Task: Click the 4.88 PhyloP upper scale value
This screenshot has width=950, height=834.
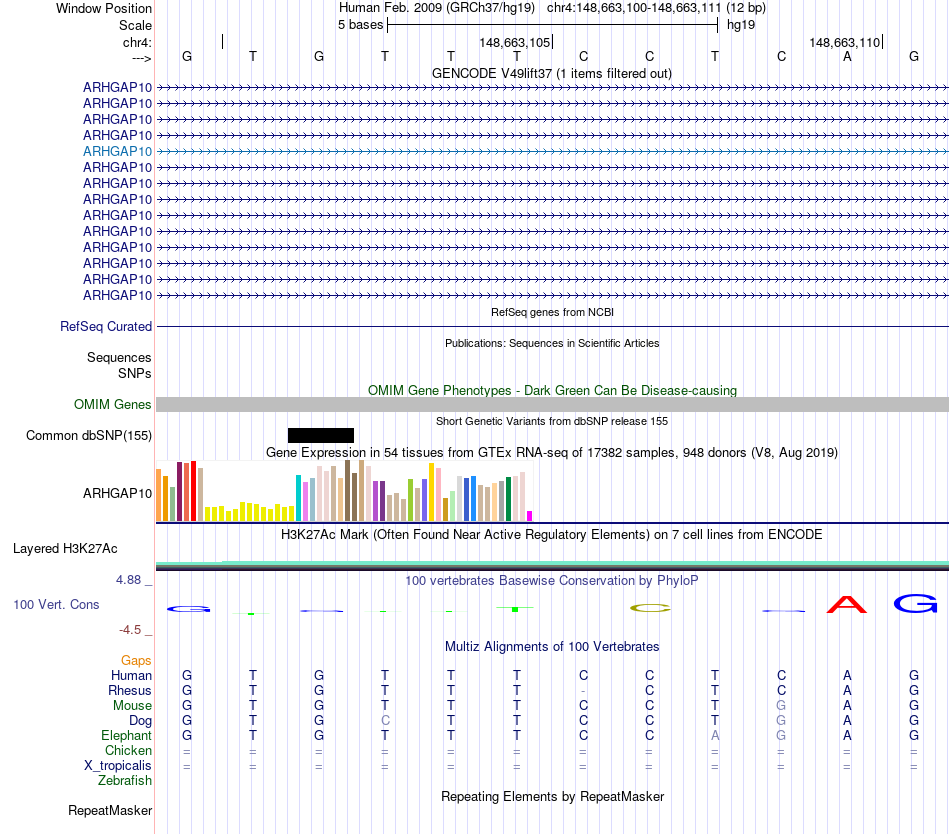Action: [128, 580]
